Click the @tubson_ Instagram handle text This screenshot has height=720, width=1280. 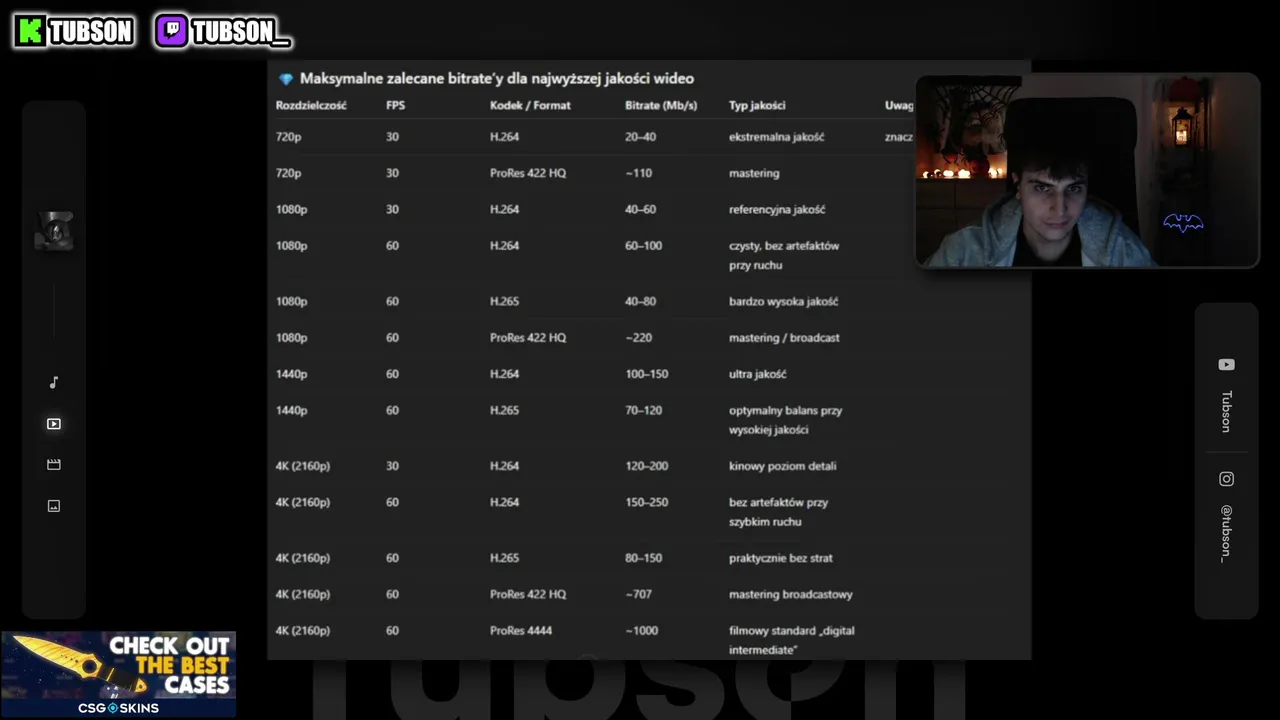1226,533
